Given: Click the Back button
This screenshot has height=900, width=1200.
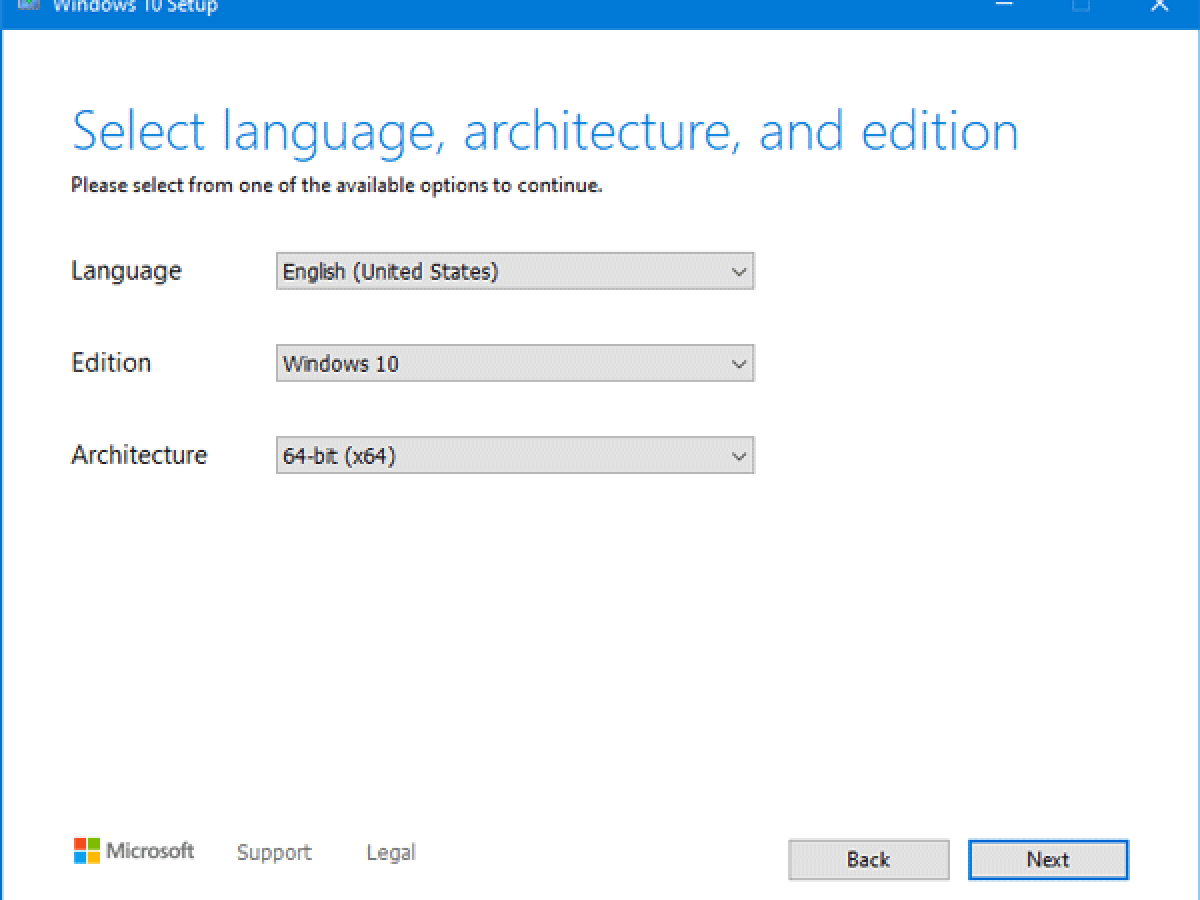Looking at the screenshot, I should 868,859.
